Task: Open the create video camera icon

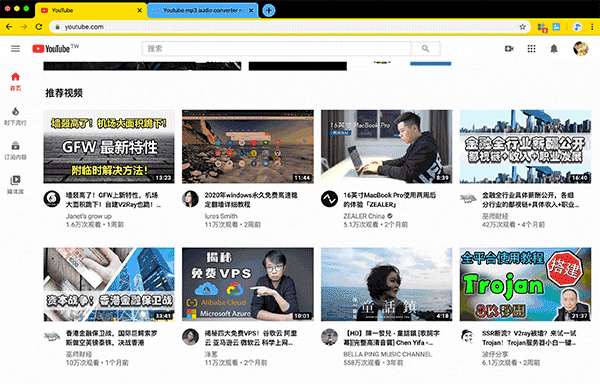Action: (509, 49)
